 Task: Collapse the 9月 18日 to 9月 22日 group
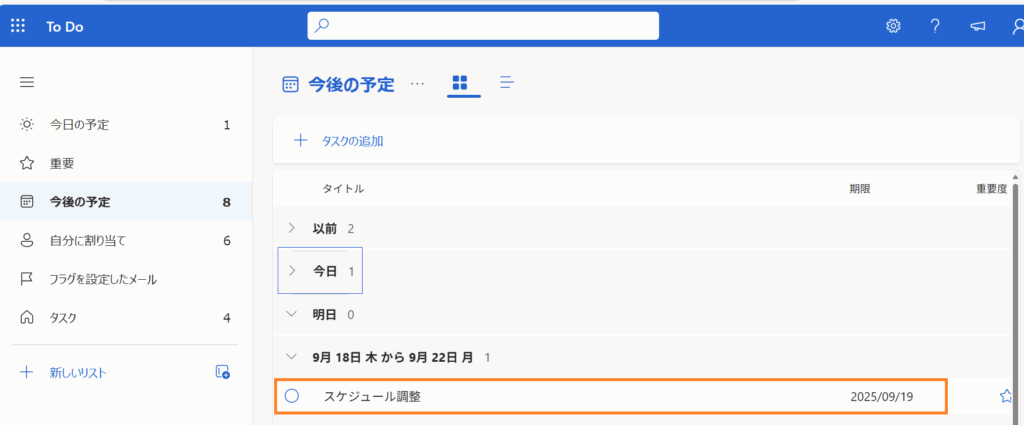coord(292,356)
